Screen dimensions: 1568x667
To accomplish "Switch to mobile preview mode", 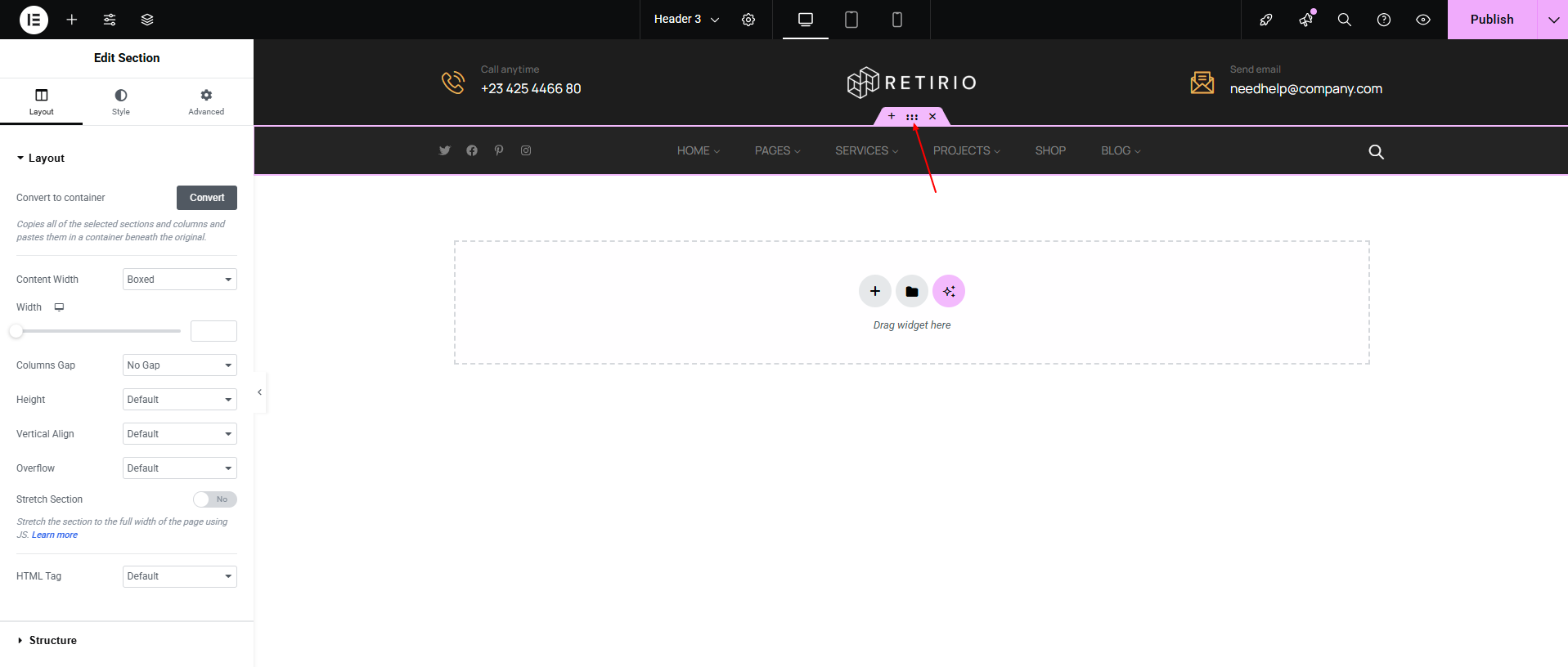I will coord(896,20).
